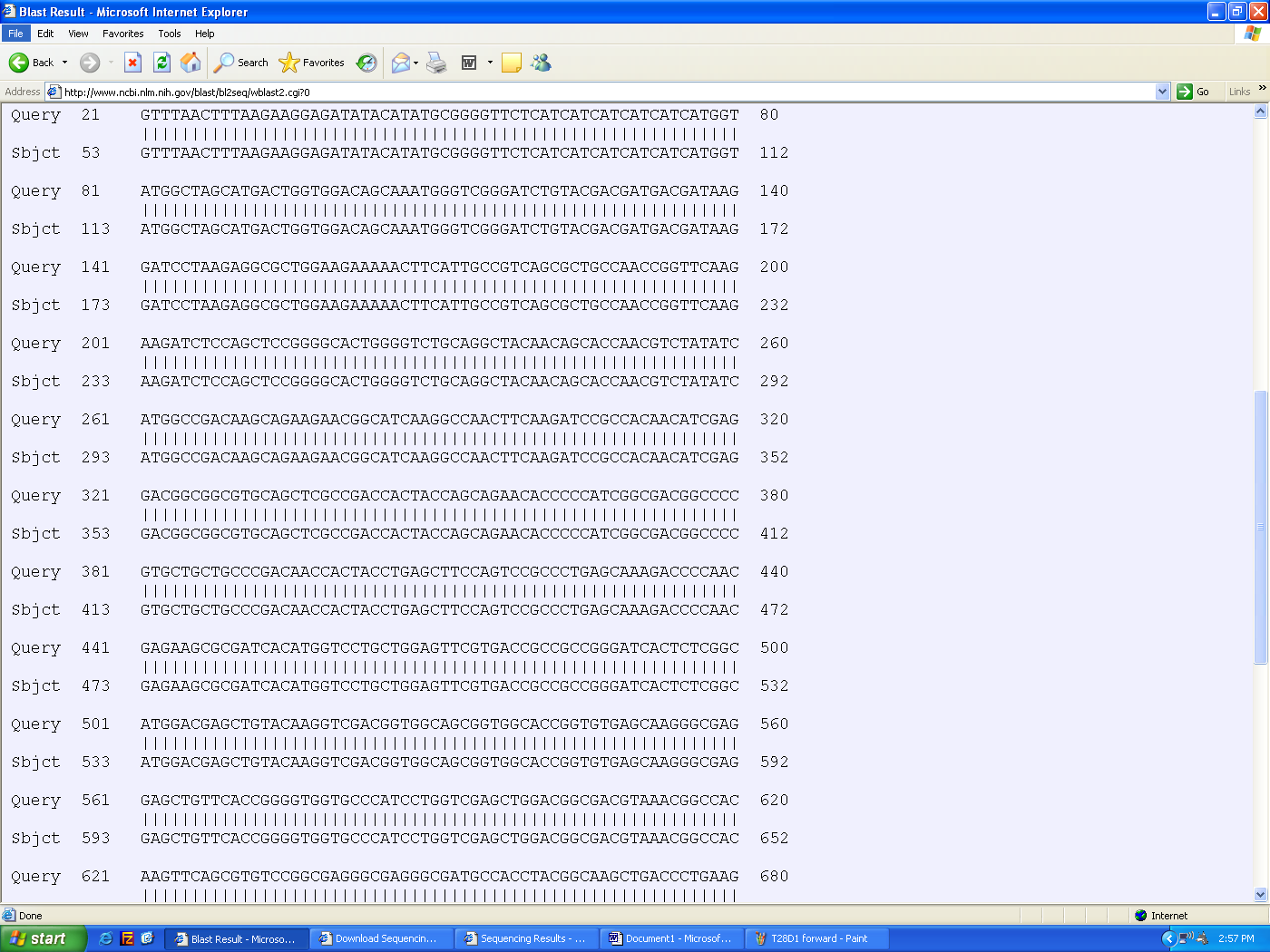
Task: Open the Favorites toolbar panel
Action: (312, 63)
